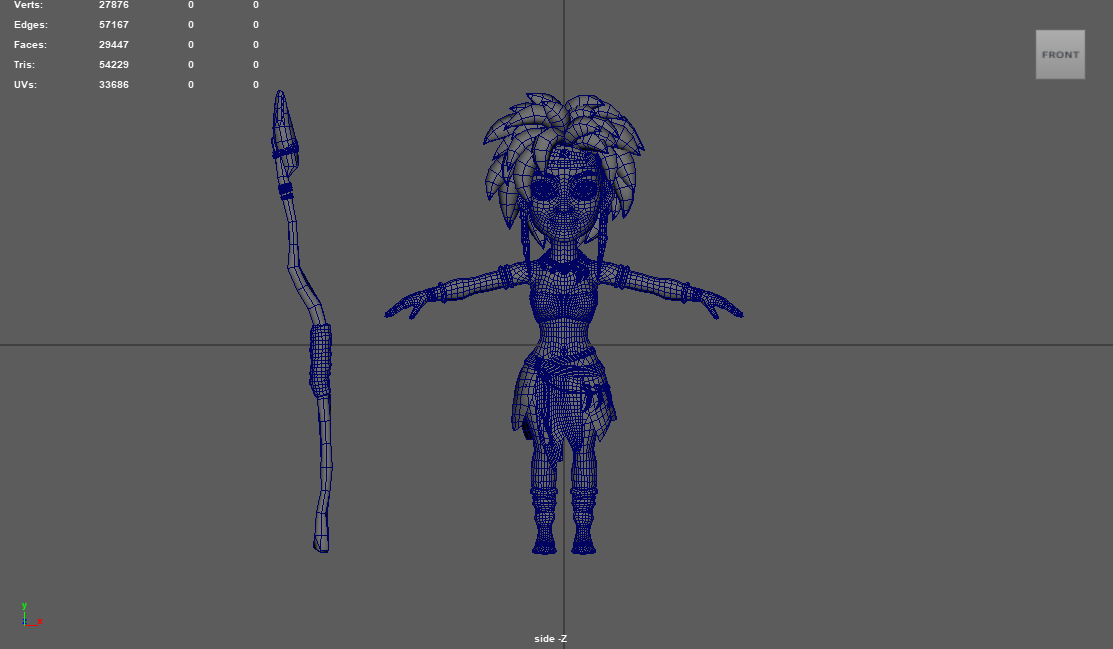Click the "Faces:" heads-up label
Image resolution: width=1113 pixels, height=649 pixels.
point(31,45)
